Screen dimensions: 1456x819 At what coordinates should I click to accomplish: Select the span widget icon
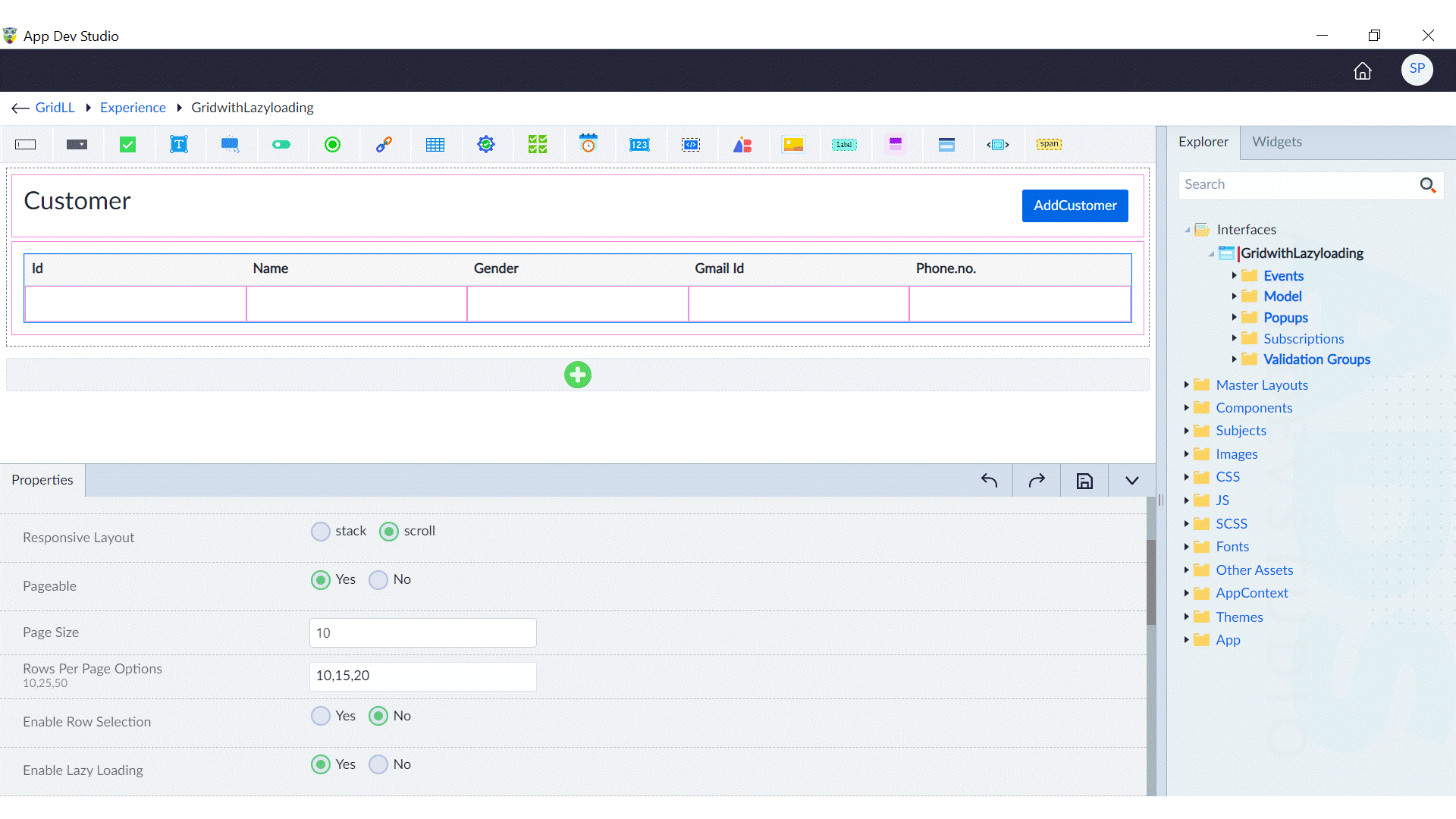[x=1049, y=144]
